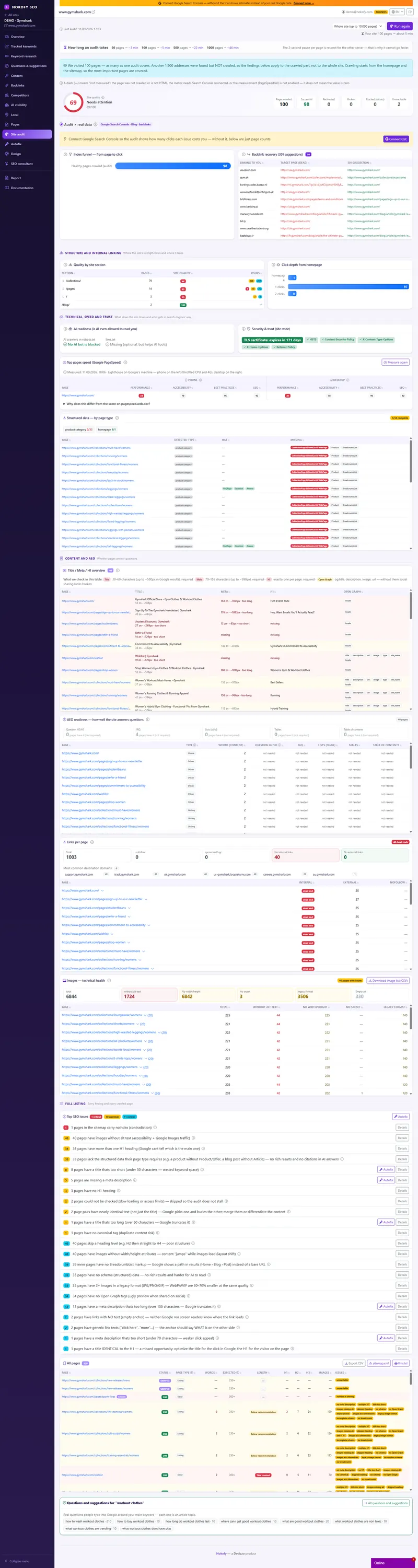Open Tracked keywords in the sidebar

[x=23, y=47]
